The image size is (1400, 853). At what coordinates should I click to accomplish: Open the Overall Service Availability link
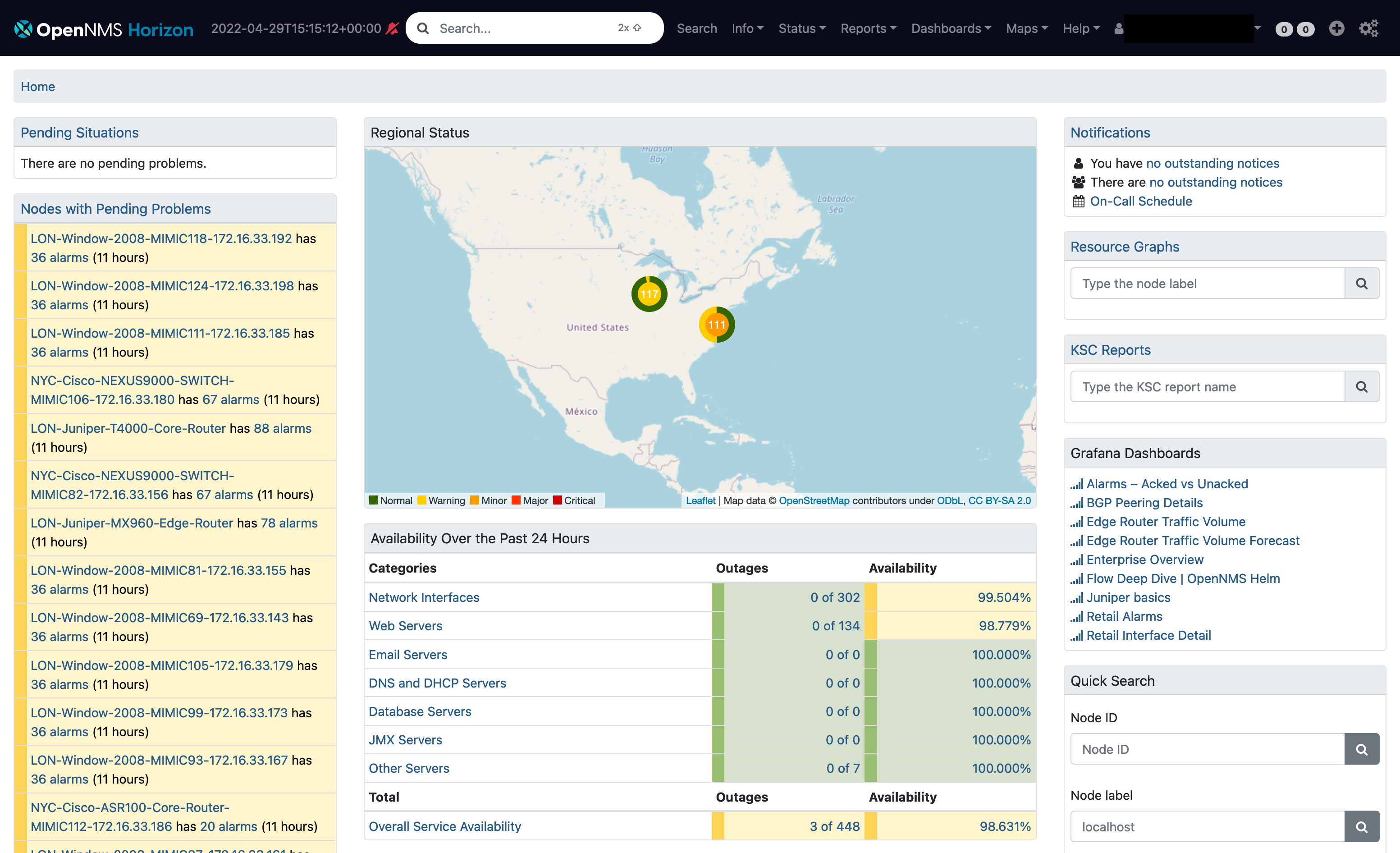[x=445, y=826]
